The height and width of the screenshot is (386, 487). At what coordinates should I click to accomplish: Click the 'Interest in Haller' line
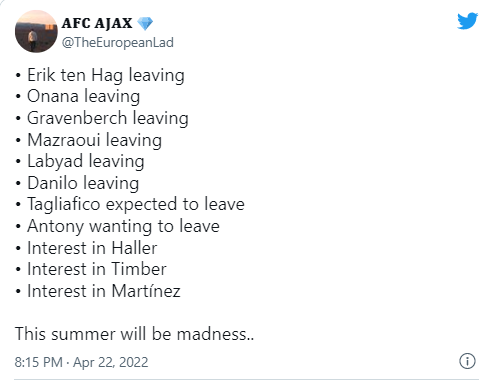pos(92,248)
